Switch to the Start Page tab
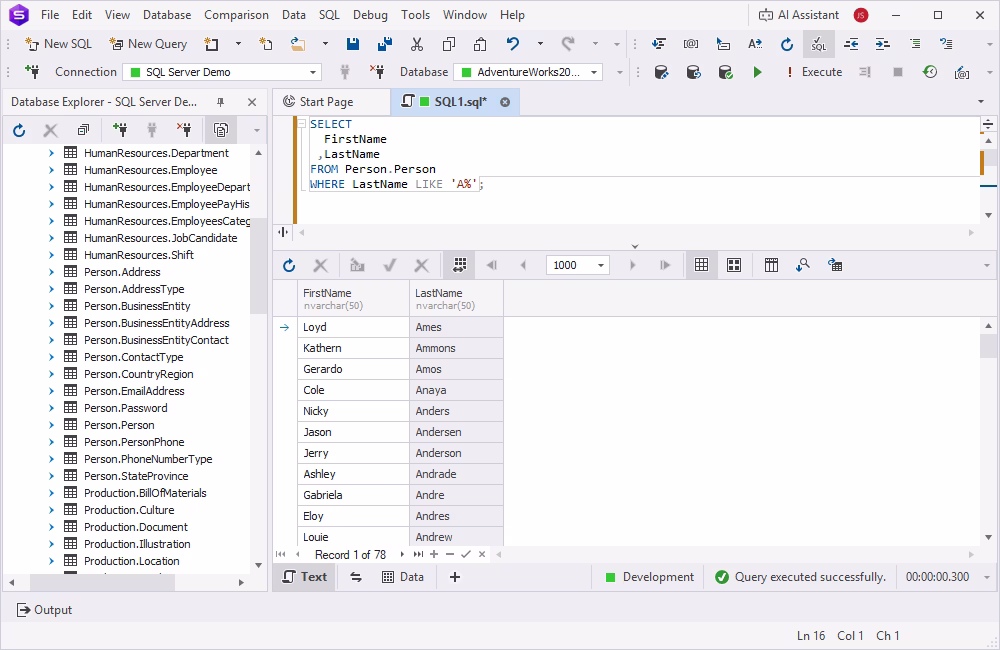Viewport: 1000px width, 650px height. (x=330, y=101)
